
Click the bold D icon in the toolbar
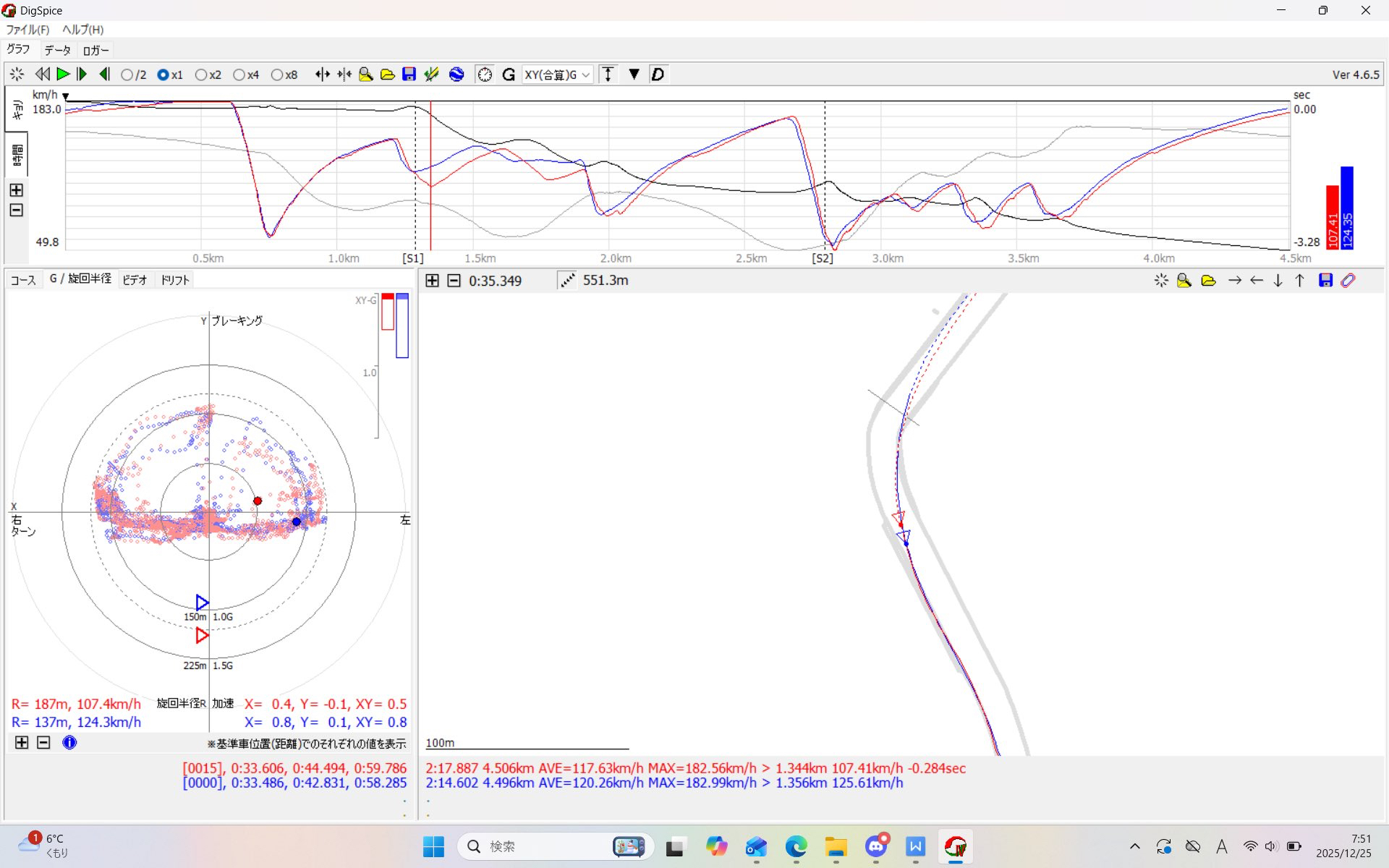coord(658,75)
